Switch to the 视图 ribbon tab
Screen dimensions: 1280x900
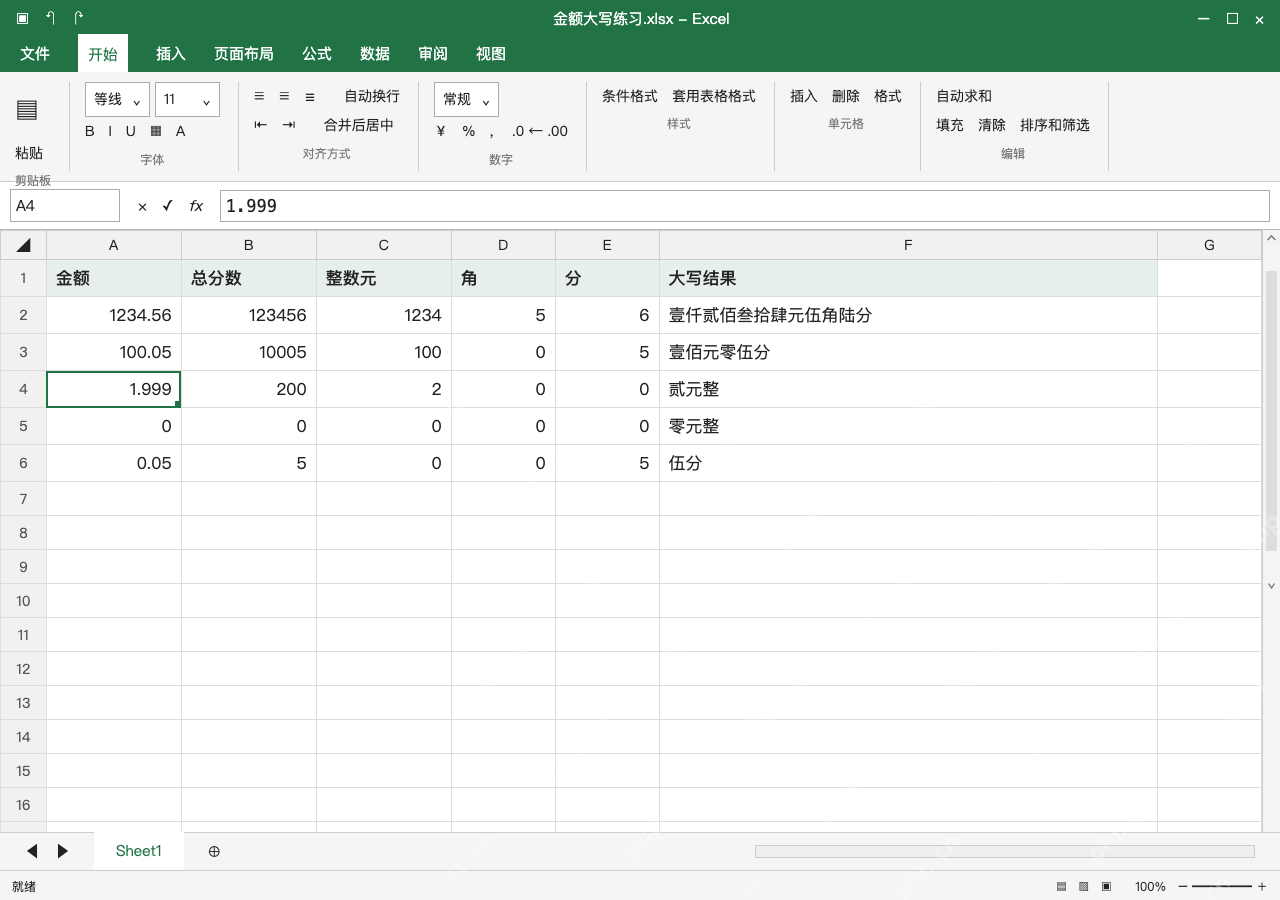491,54
